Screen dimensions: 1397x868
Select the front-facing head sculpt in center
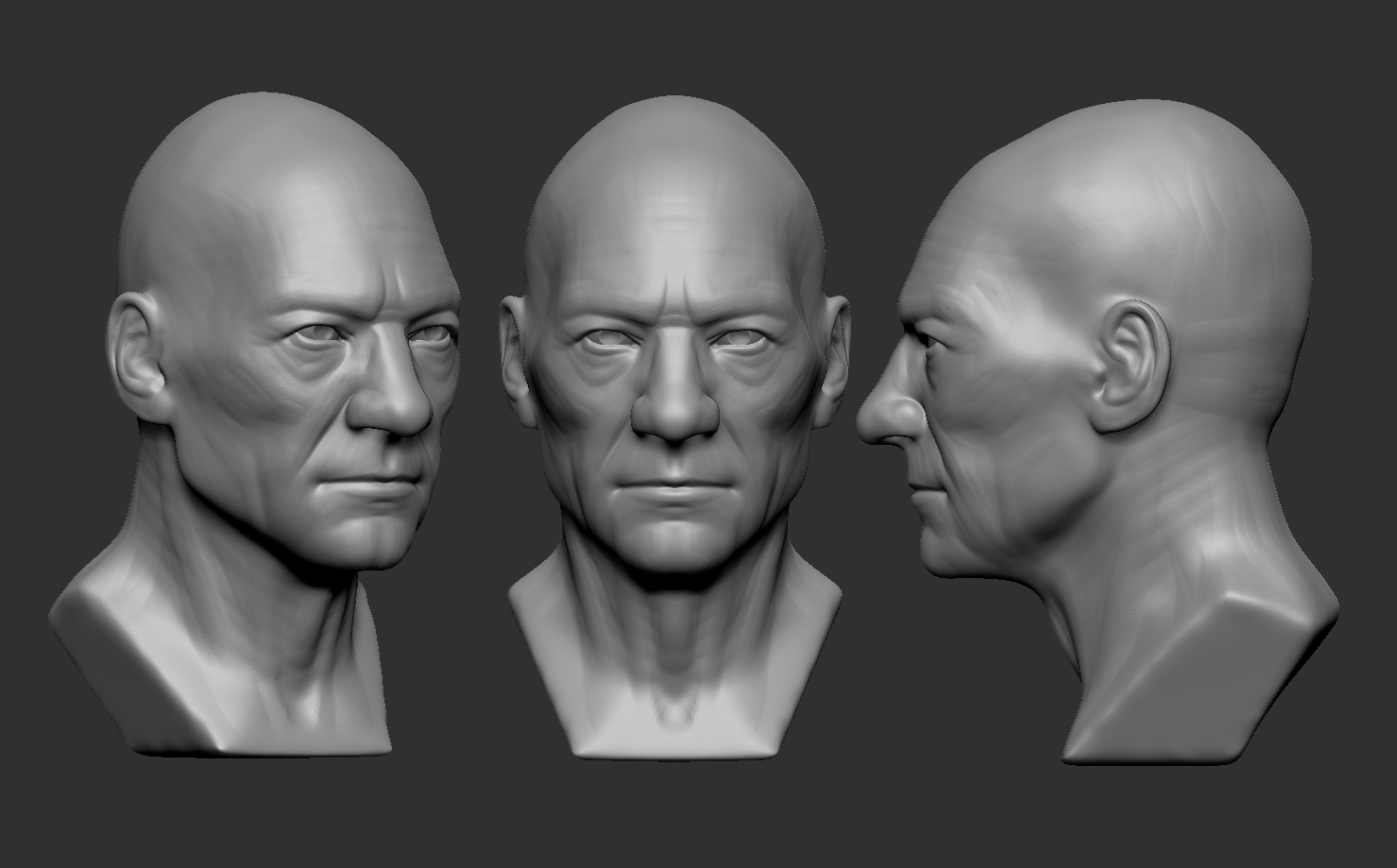673,427
